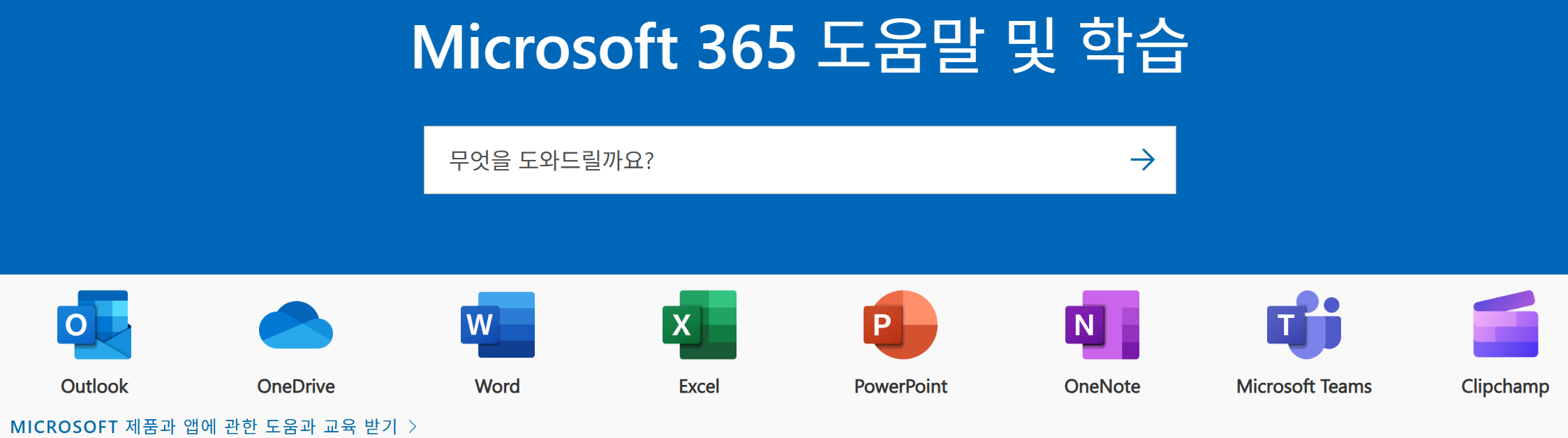The width and height of the screenshot is (1568, 438).
Task: Click the '무엇을 도와드릴까요?' search field
Action: tap(768, 160)
